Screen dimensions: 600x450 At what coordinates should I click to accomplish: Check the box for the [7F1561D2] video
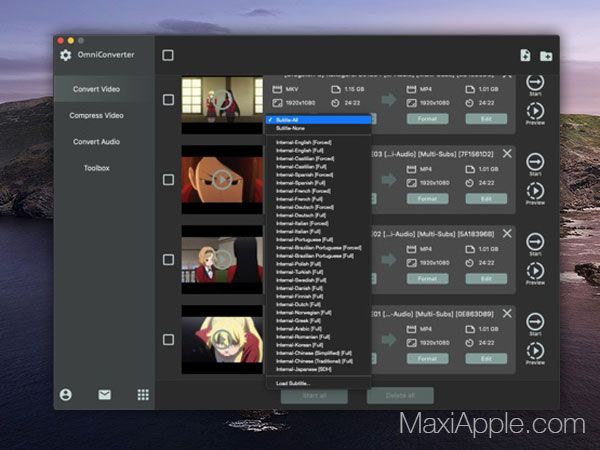168,180
